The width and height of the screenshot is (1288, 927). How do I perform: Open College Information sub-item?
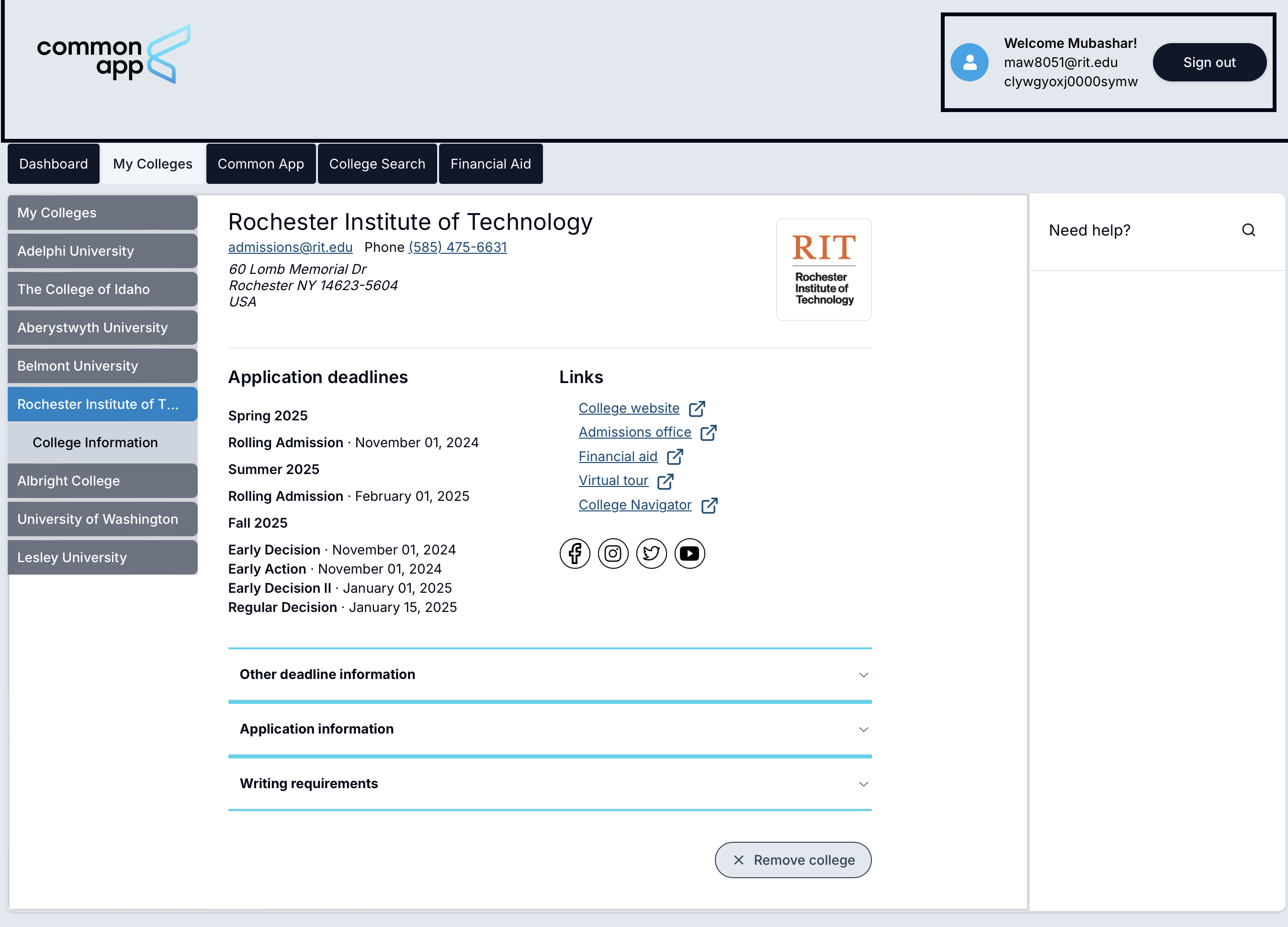point(102,442)
